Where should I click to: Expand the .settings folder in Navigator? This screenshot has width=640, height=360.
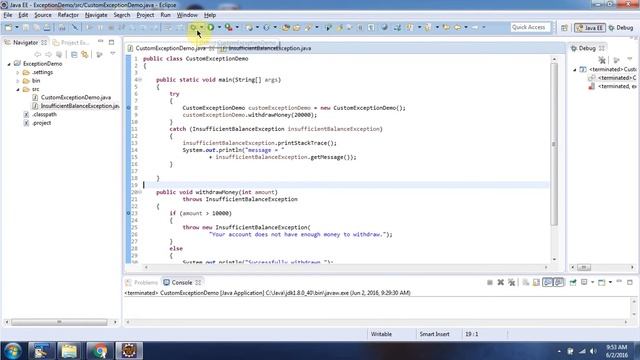pos(18,73)
